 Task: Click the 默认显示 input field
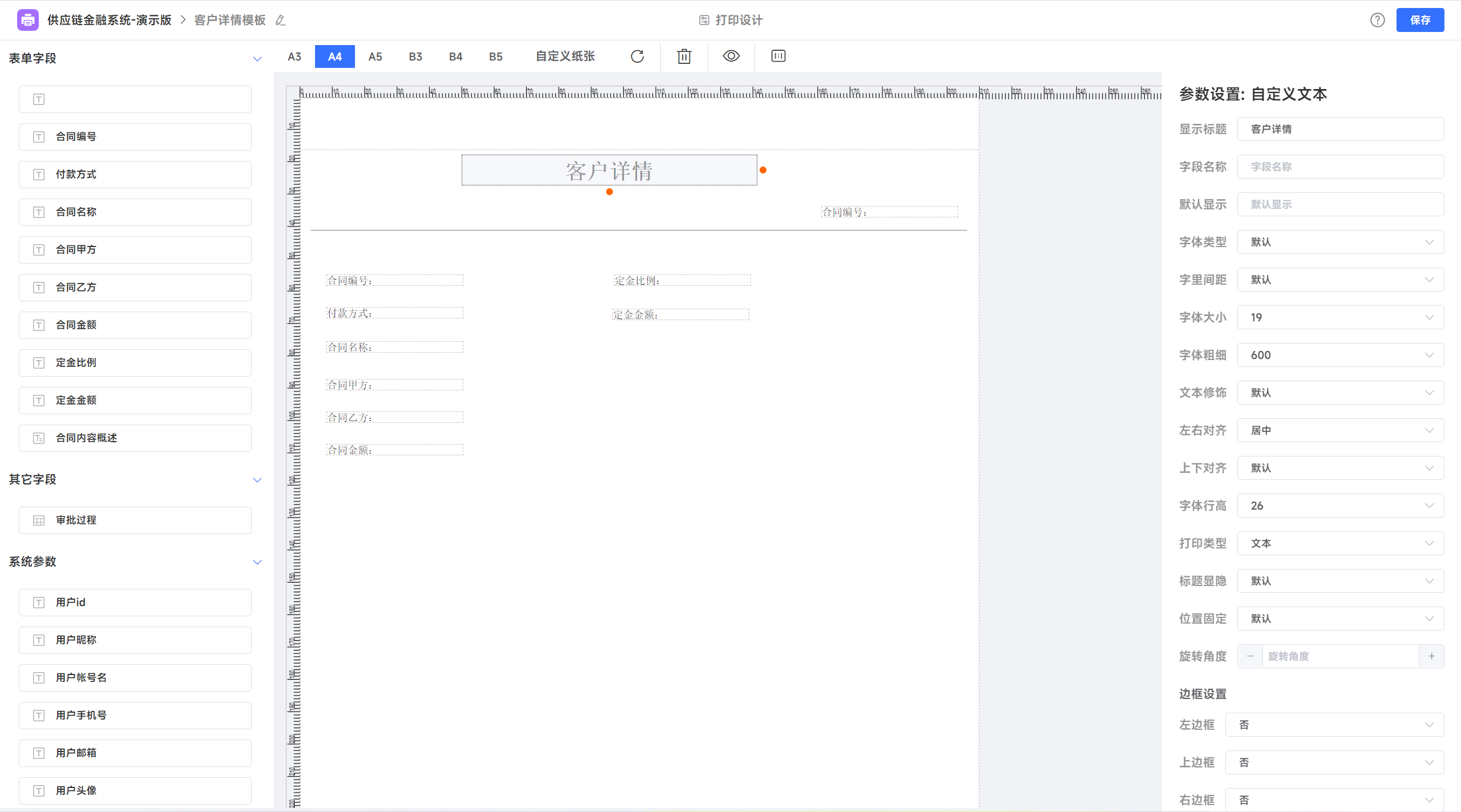pyautogui.click(x=1341, y=204)
